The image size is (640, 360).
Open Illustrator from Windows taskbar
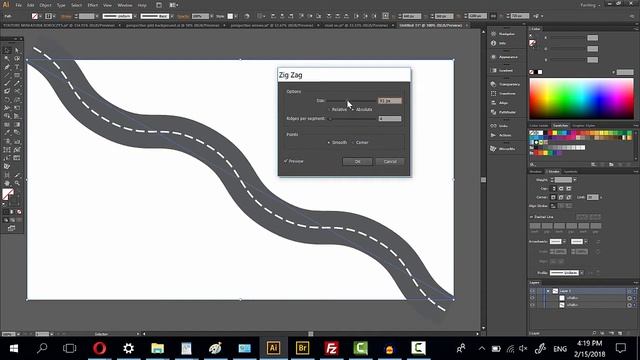(x=273, y=348)
